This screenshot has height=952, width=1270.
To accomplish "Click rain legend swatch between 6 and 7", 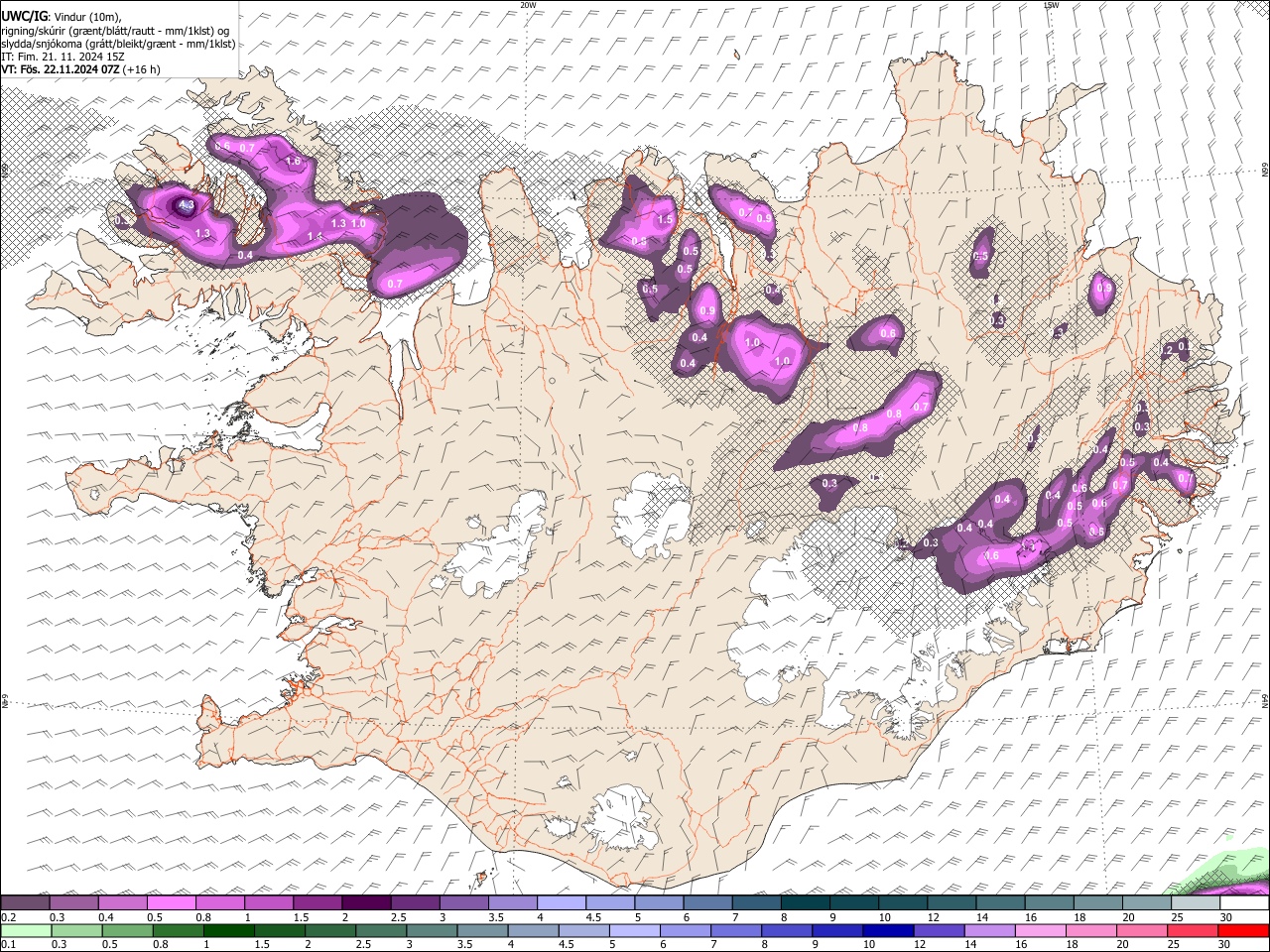I will [685, 930].
